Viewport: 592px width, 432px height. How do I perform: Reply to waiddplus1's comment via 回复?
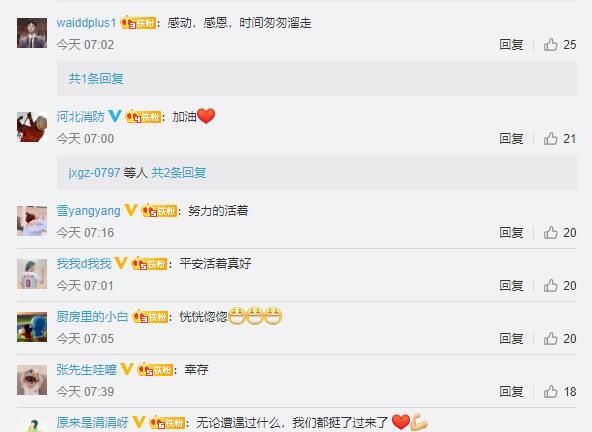point(511,45)
